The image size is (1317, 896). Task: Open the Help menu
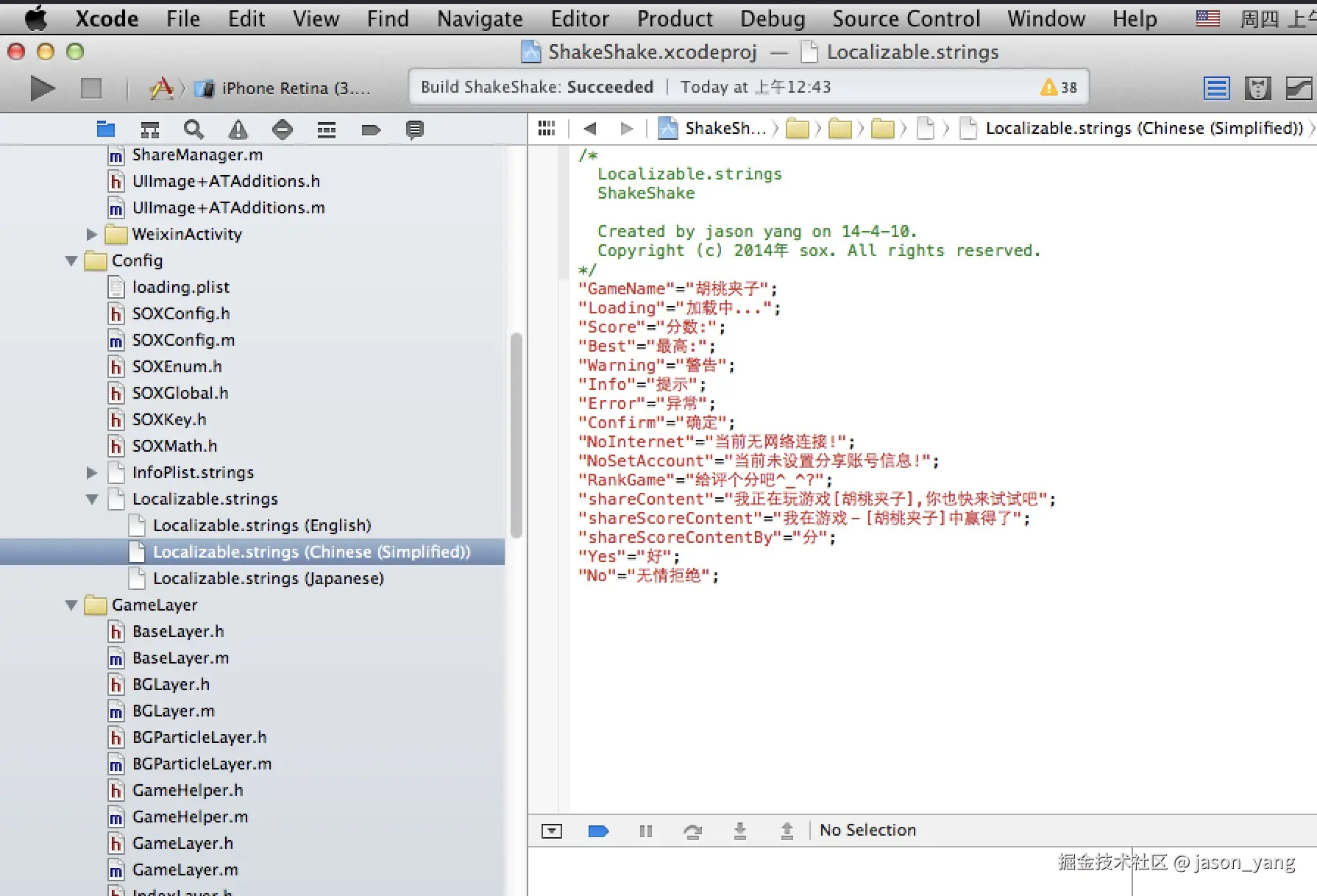pyautogui.click(x=1135, y=18)
